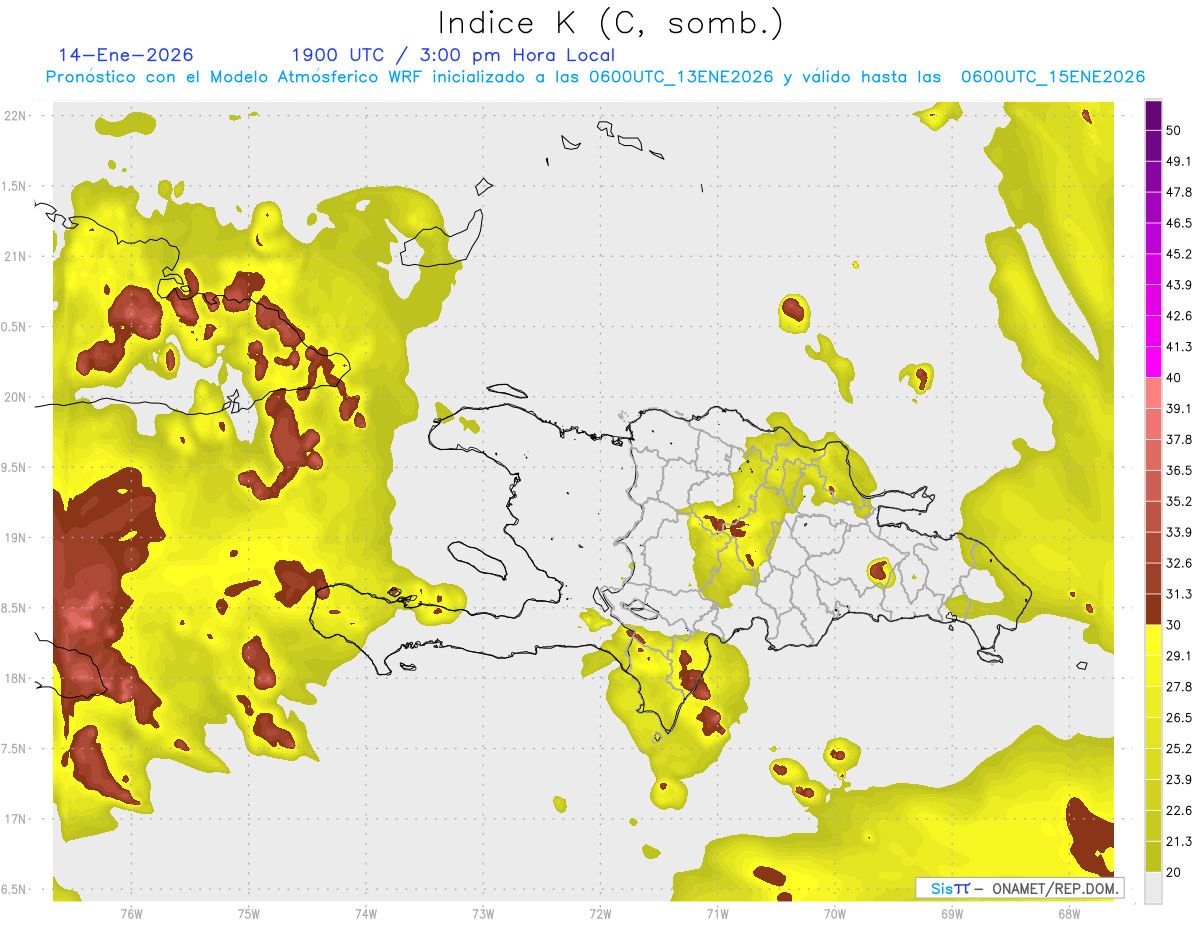Click the legend value "37.8"

click(x=1179, y=440)
